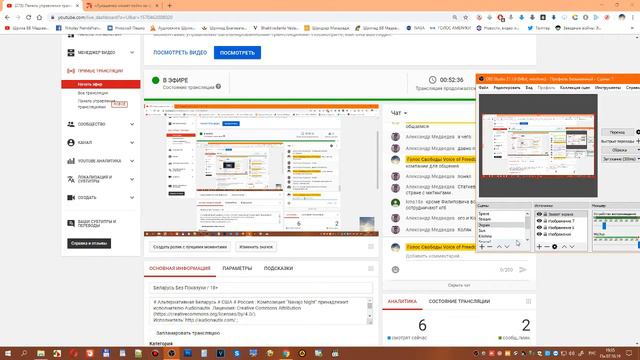Toggle lock on Захват экрана source

point(545,214)
